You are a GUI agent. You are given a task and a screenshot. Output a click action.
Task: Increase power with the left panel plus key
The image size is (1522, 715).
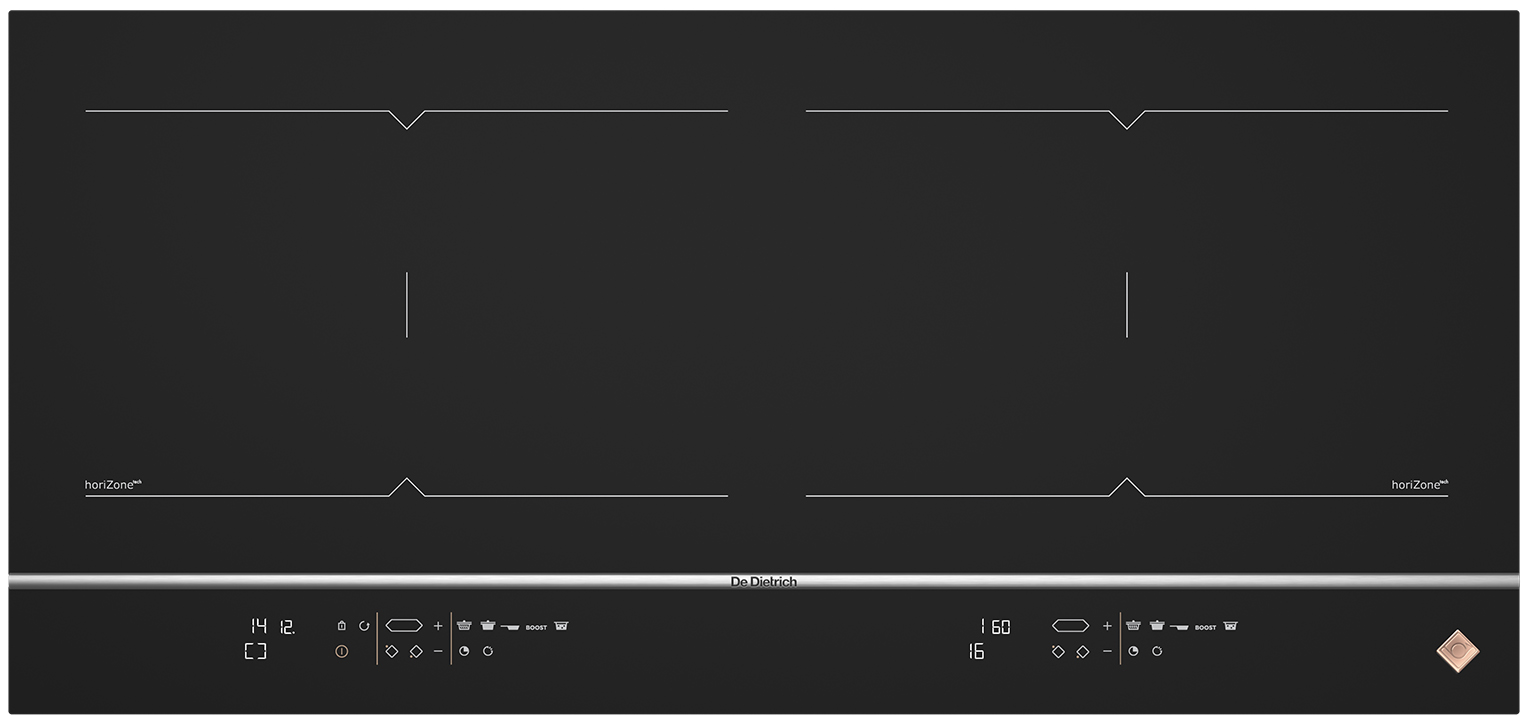coord(438,626)
